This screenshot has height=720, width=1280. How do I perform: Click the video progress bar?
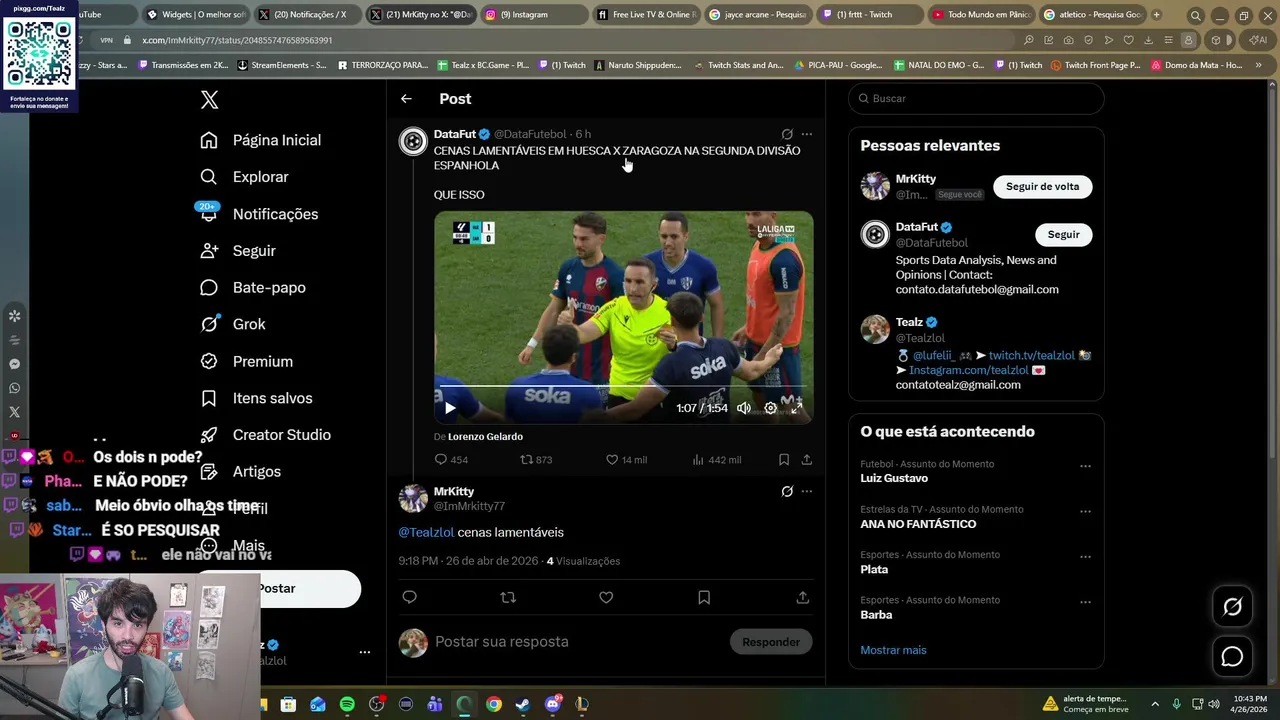(x=623, y=386)
